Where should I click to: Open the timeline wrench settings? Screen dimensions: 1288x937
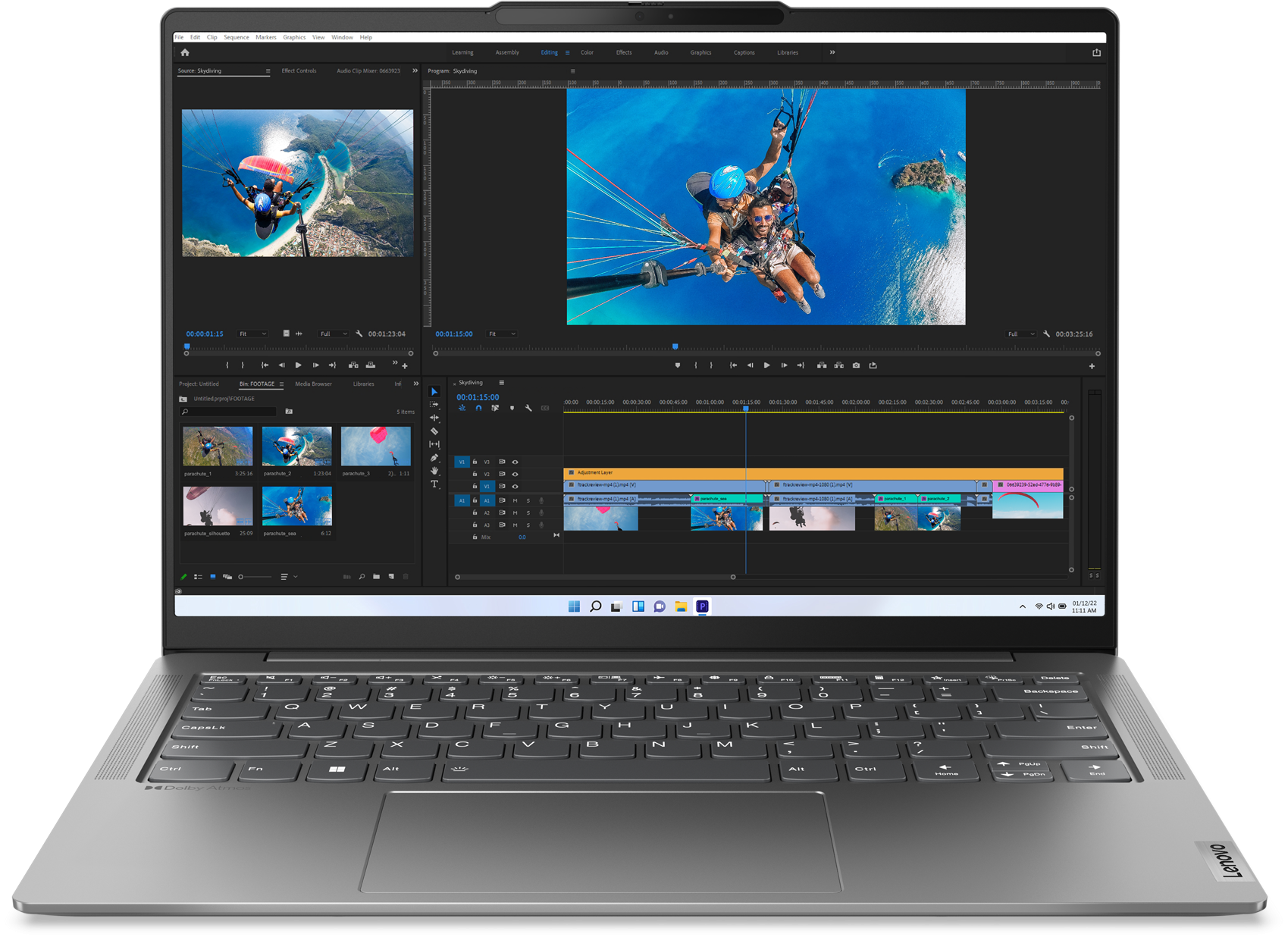(528, 408)
